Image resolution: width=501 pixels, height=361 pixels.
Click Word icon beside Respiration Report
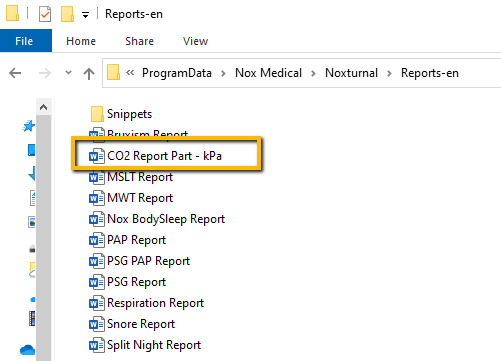(x=97, y=303)
